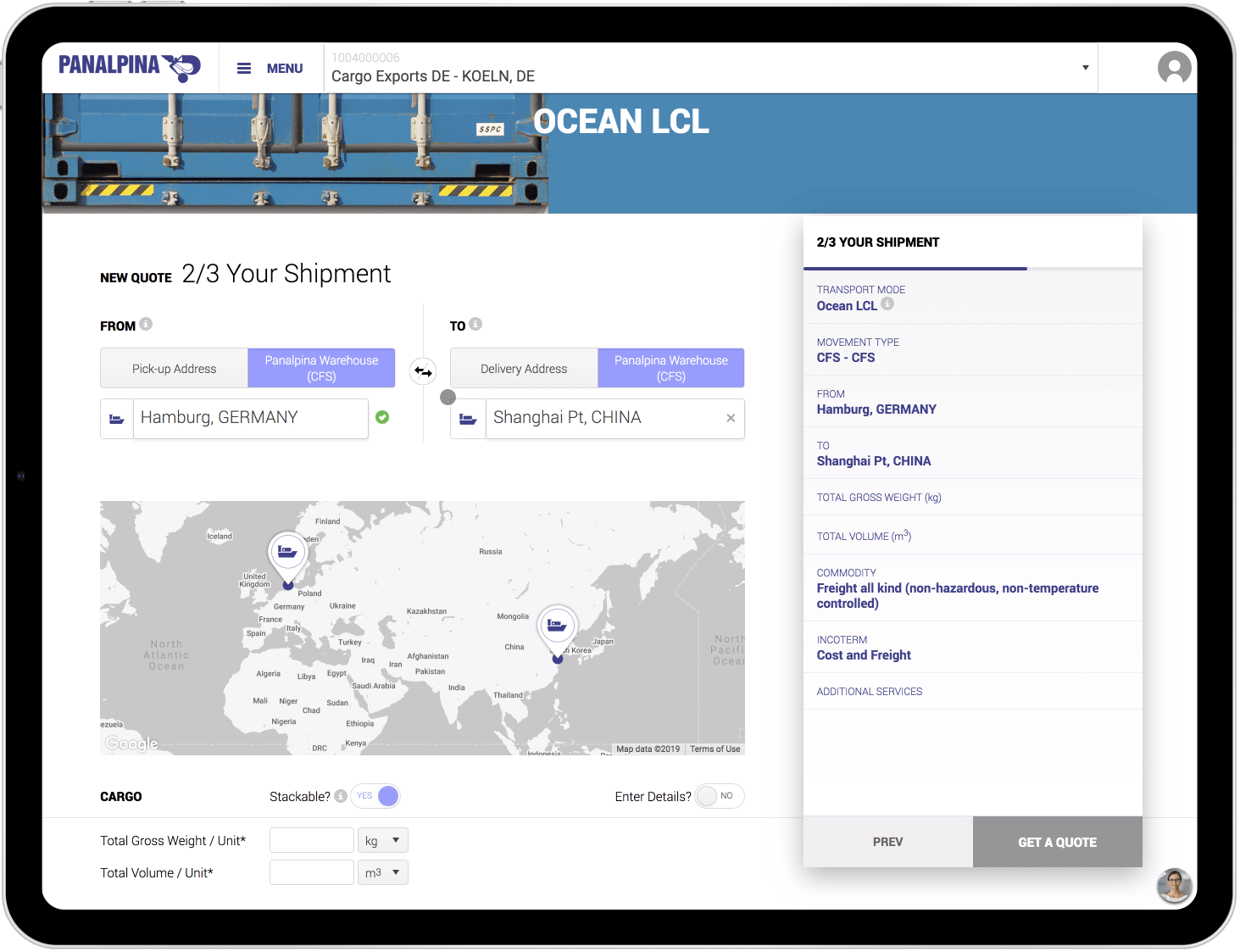This screenshot has height=952, width=1240.
Task: Open the user profile avatar
Action: (1174, 68)
